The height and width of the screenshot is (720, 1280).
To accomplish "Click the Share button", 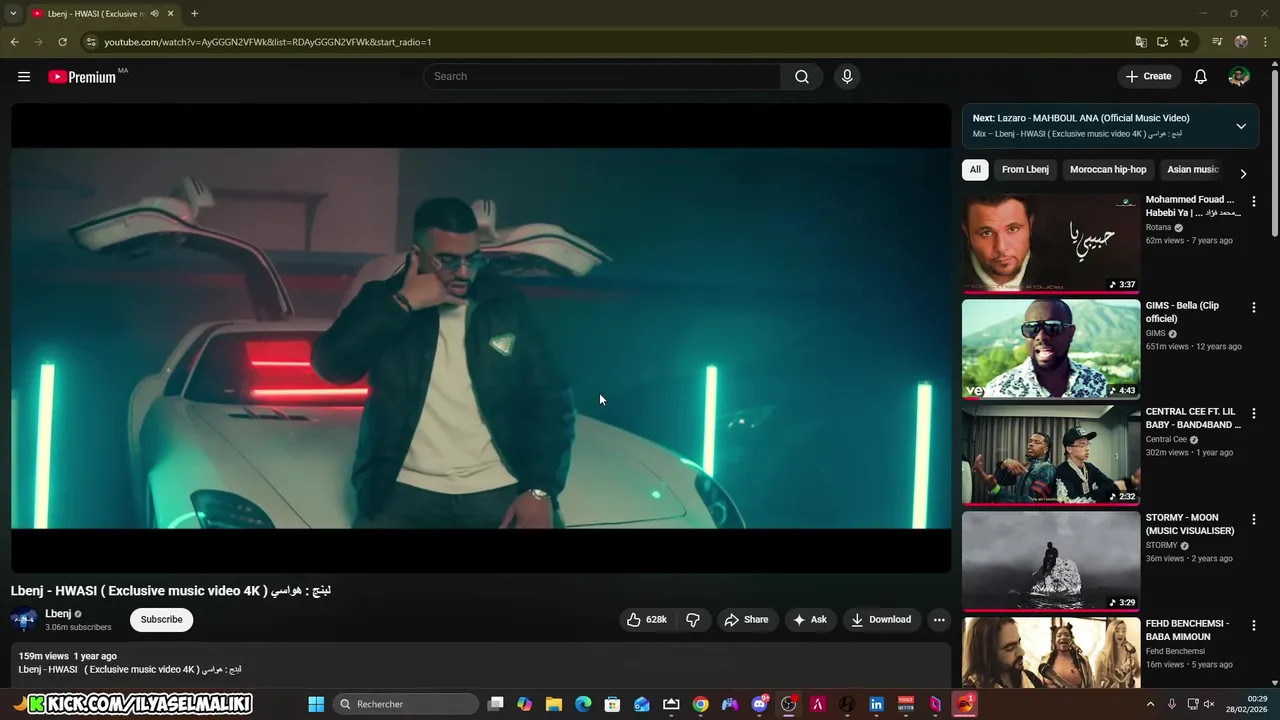I will click(x=746, y=620).
